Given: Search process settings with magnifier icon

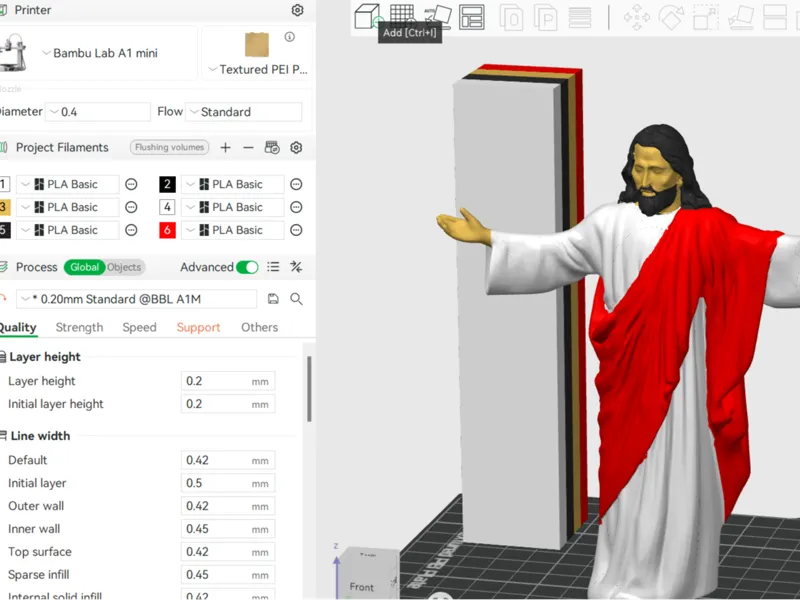Looking at the screenshot, I should click(x=296, y=299).
